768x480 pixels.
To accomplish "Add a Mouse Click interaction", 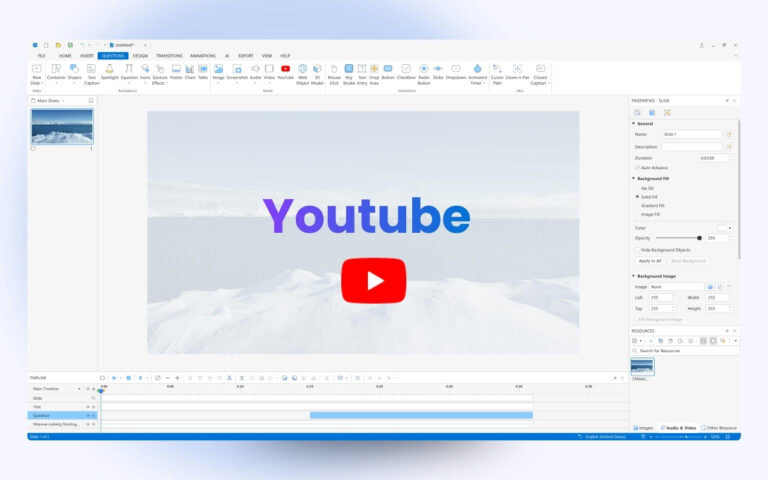I will tap(334, 74).
